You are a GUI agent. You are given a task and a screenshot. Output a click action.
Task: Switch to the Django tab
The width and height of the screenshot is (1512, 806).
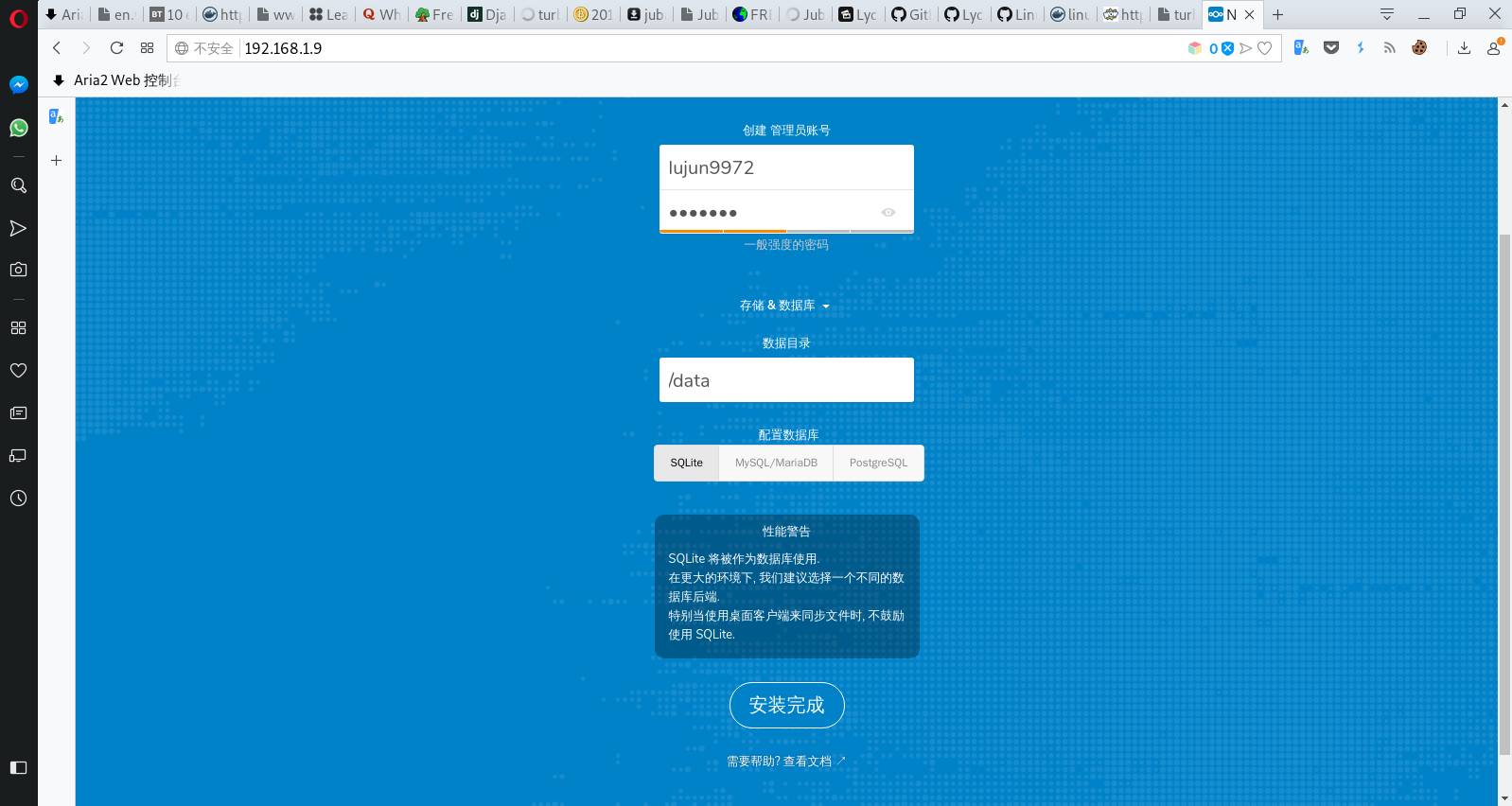[x=487, y=14]
